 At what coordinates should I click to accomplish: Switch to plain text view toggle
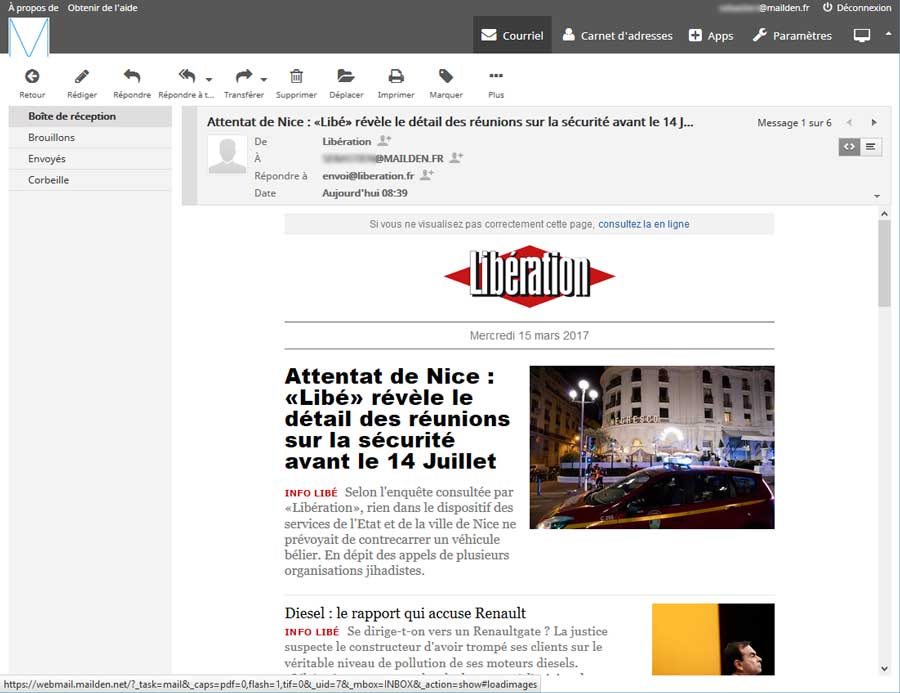pyautogui.click(x=870, y=147)
